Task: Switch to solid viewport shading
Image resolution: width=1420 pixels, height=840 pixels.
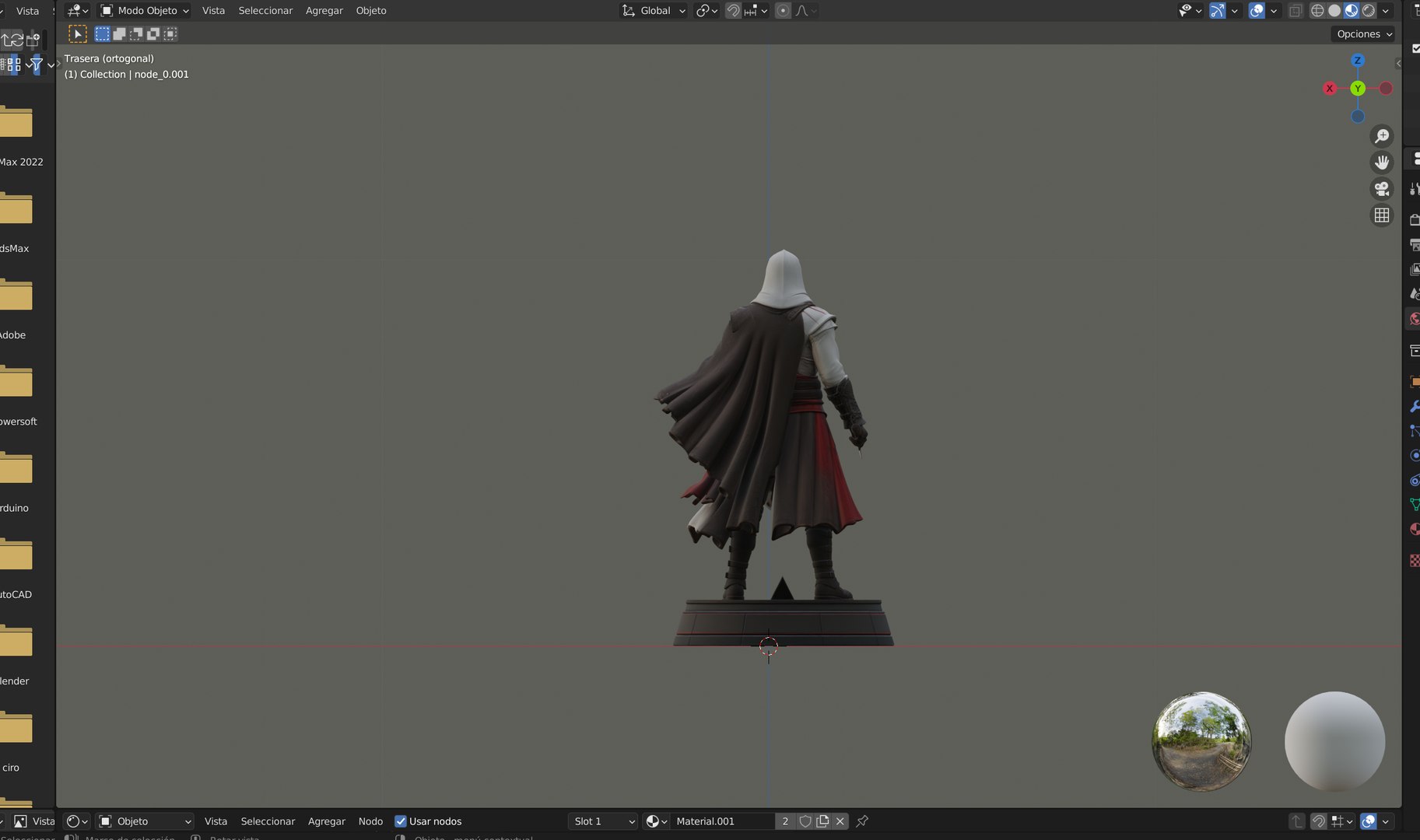Action: tap(1334, 11)
